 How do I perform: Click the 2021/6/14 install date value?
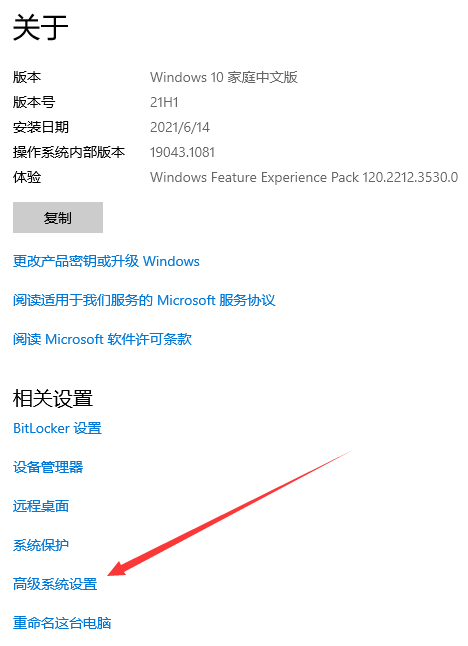click(x=180, y=127)
